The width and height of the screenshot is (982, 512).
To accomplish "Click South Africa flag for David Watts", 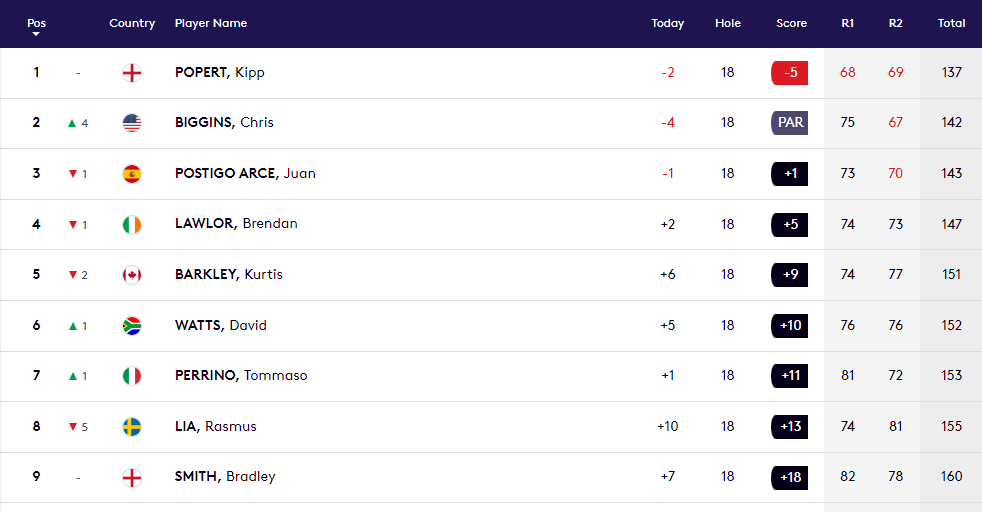I will (x=132, y=325).
